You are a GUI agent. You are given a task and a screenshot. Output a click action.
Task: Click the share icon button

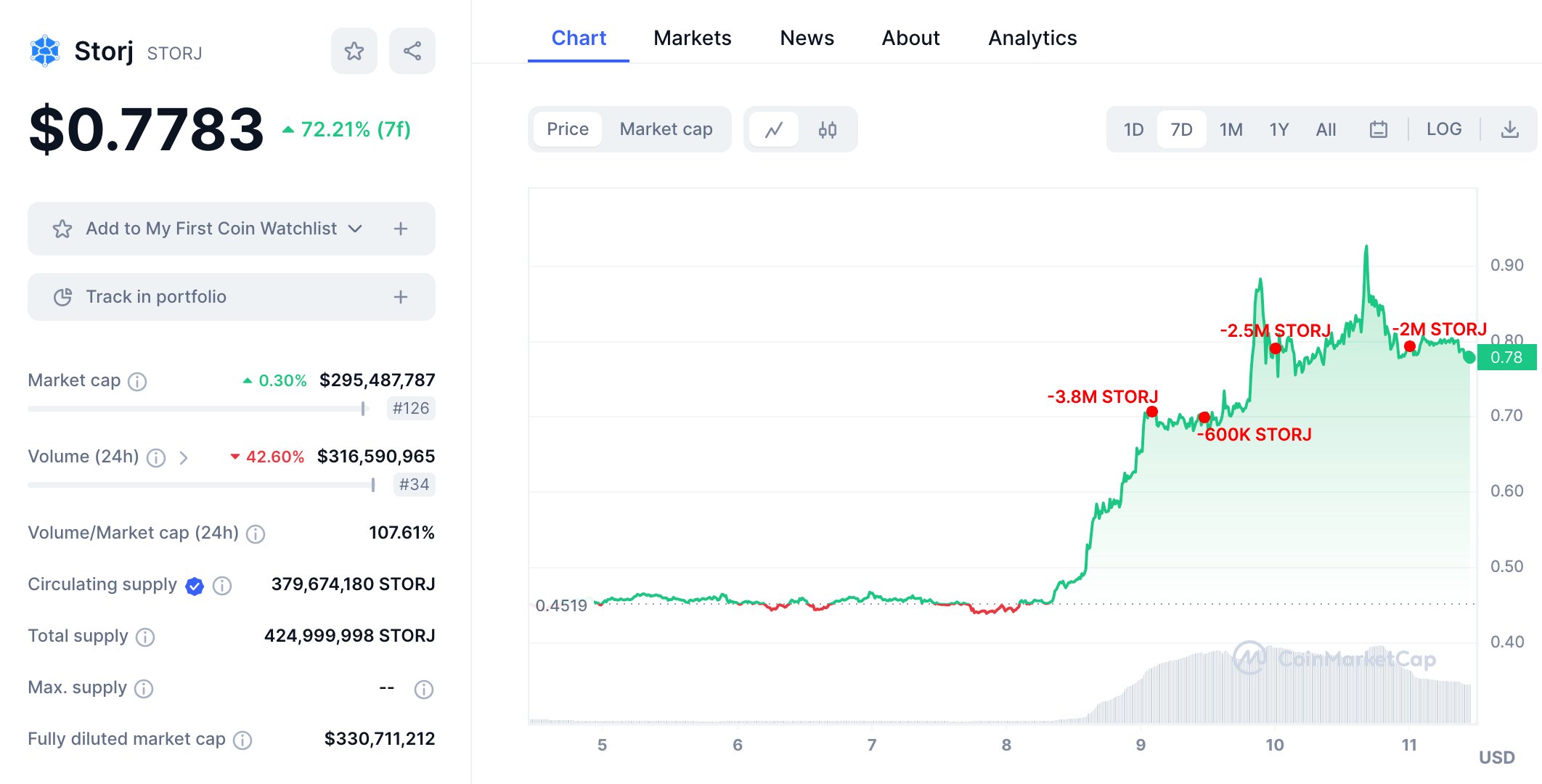tap(412, 51)
